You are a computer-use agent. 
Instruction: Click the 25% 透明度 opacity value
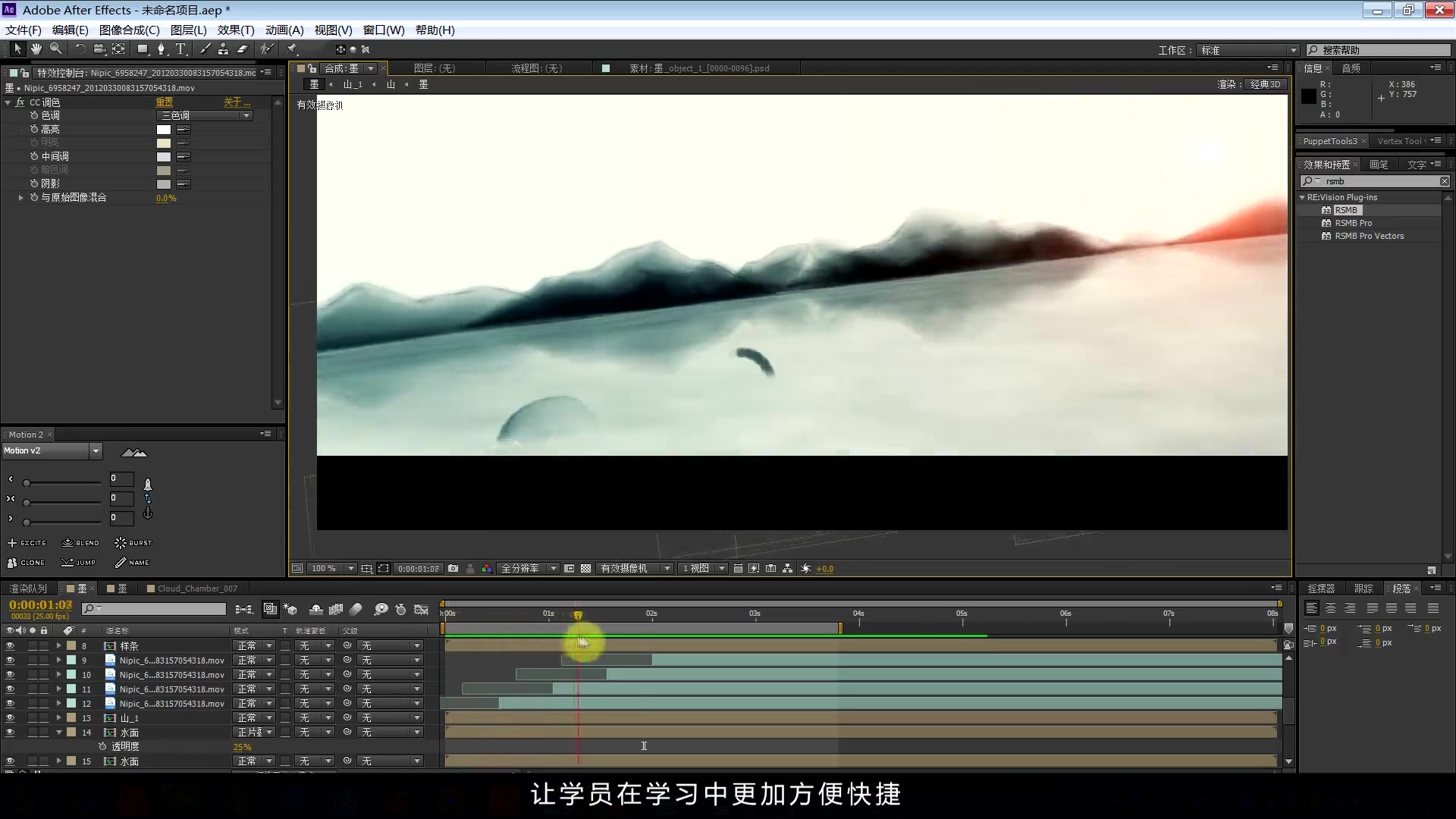[241, 747]
